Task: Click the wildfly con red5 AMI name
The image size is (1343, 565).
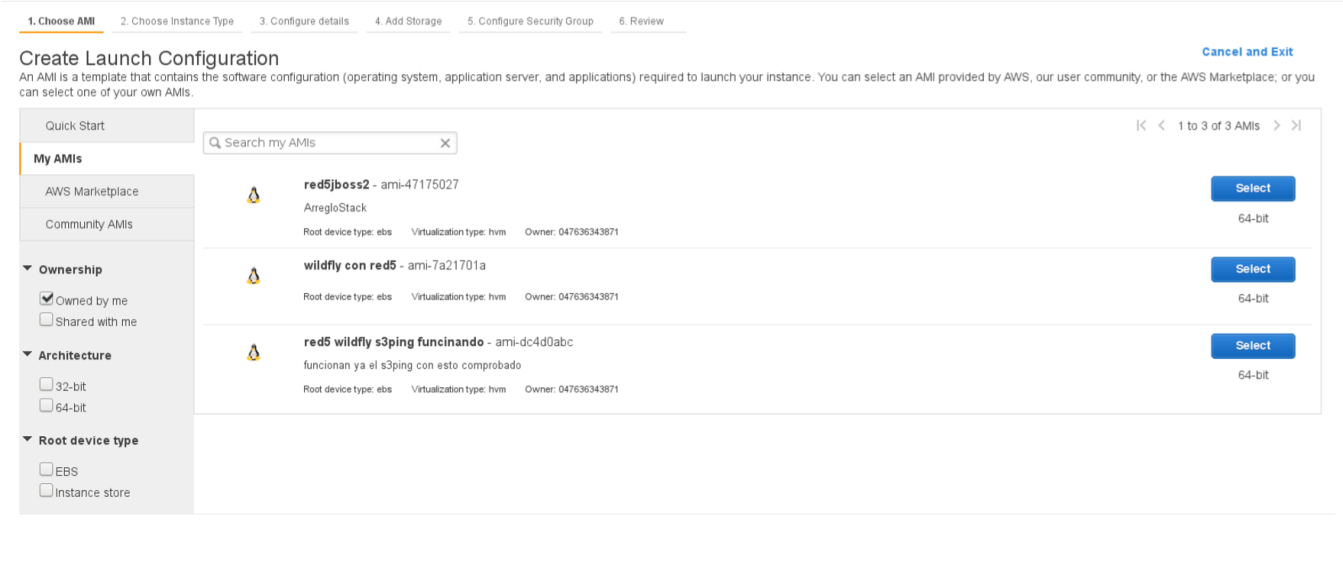Action: click(350, 265)
